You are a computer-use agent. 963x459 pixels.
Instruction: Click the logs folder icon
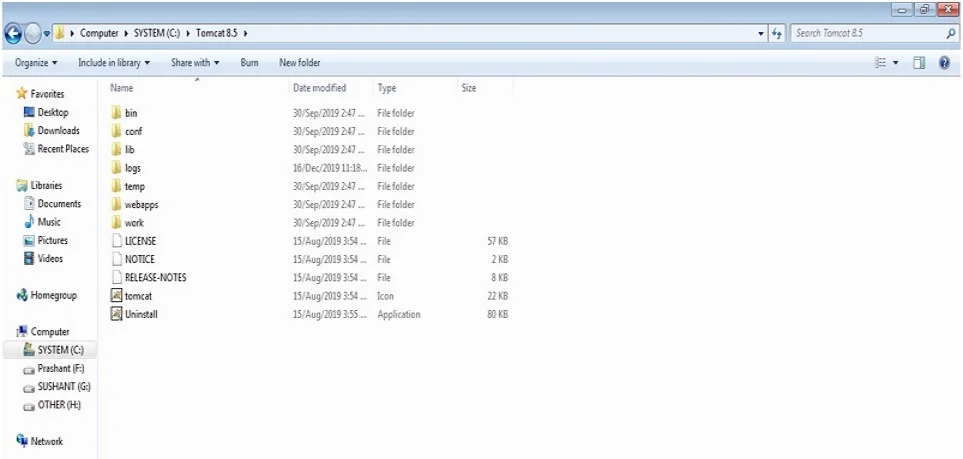(116, 168)
